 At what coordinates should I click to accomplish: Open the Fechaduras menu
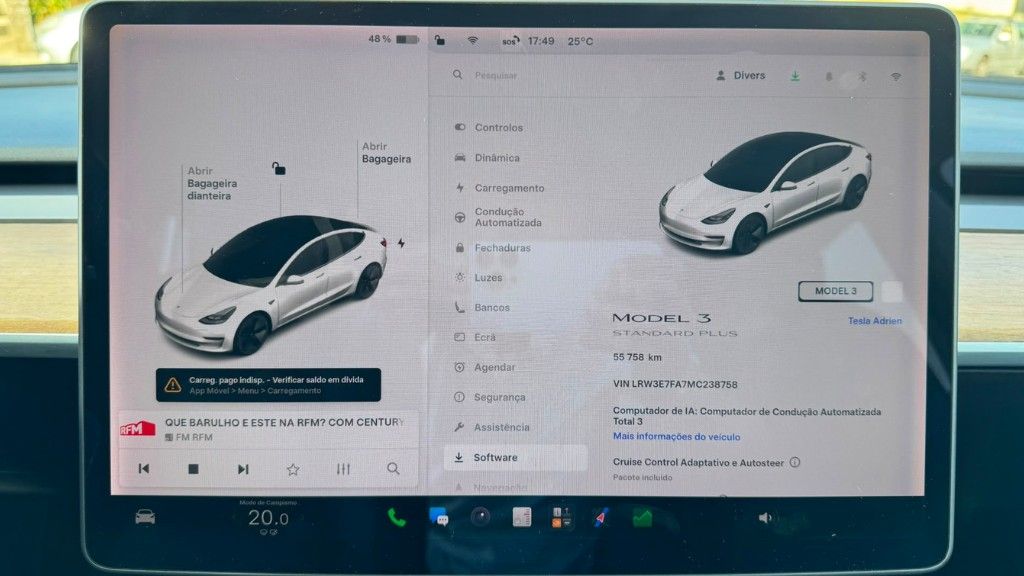point(502,248)
